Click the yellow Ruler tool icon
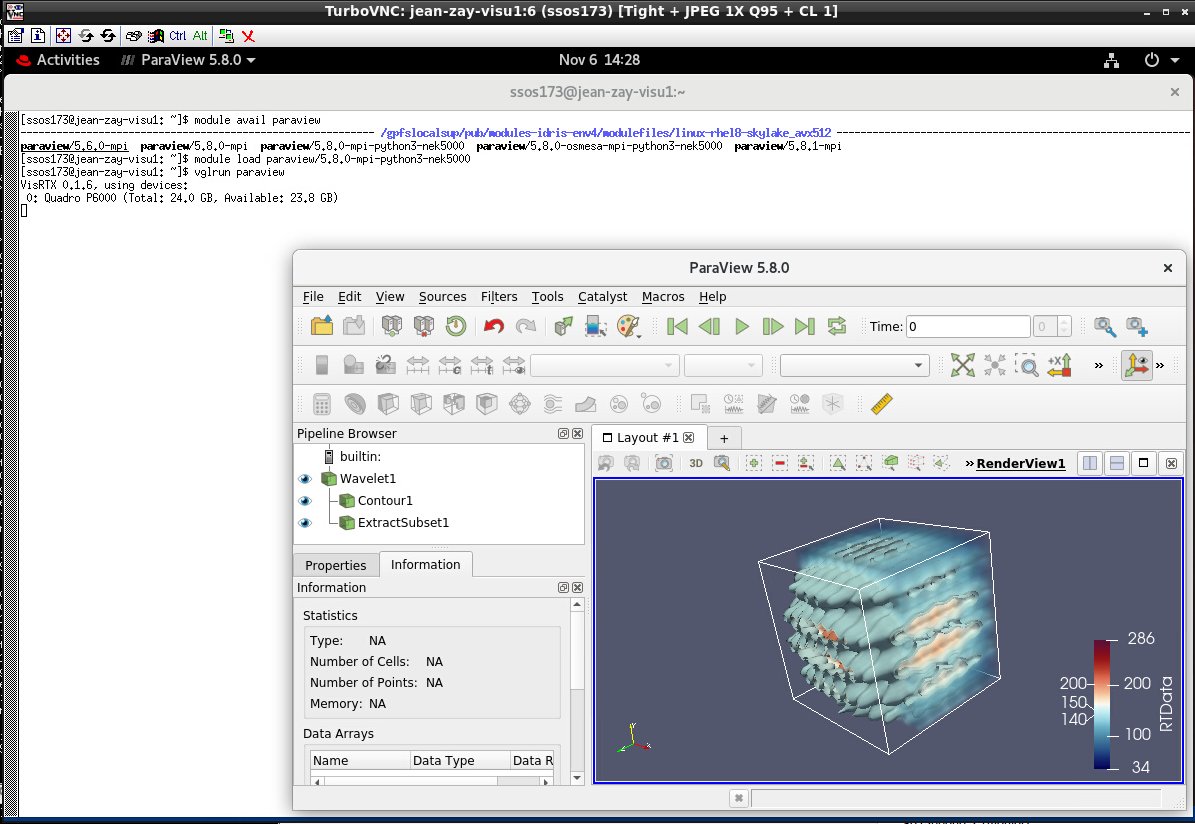Image resolution: width=1195 pixels, height=824 pixels. click(x=881, y=403)
